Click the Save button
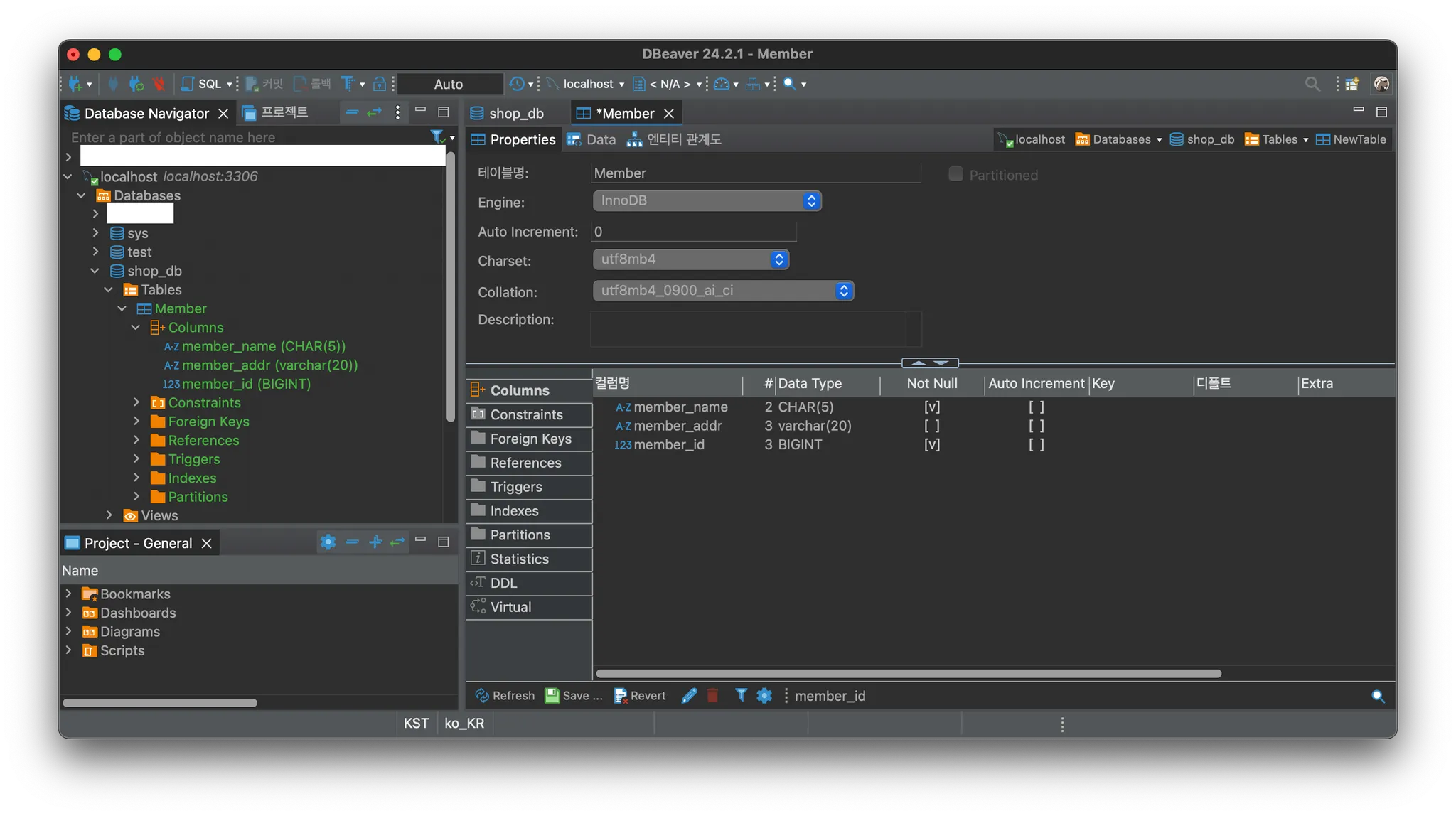The height and width of the screenshot is (816, 1456). [574, 696]
